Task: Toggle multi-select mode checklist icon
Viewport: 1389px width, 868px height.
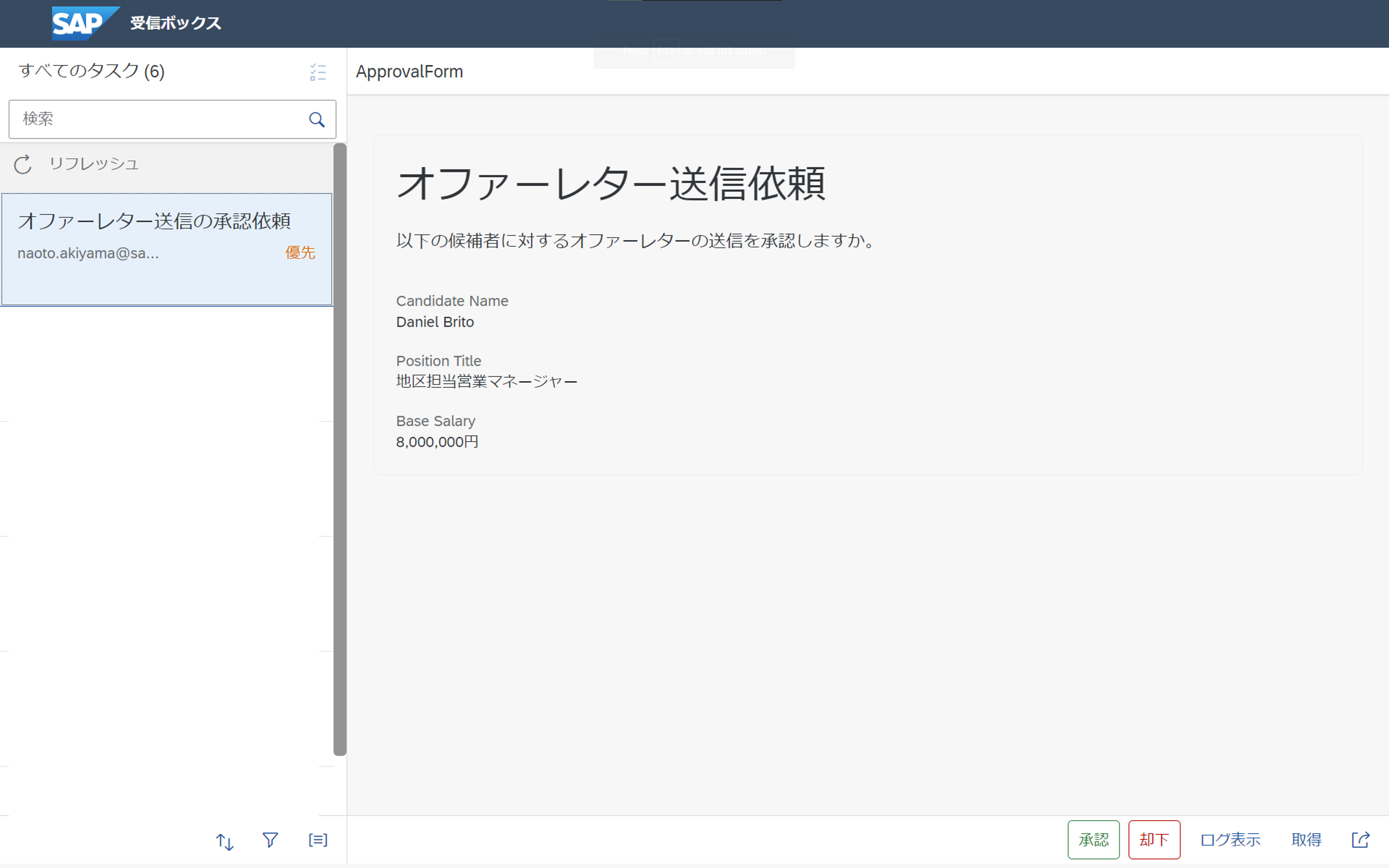Action: pos(318,72)
